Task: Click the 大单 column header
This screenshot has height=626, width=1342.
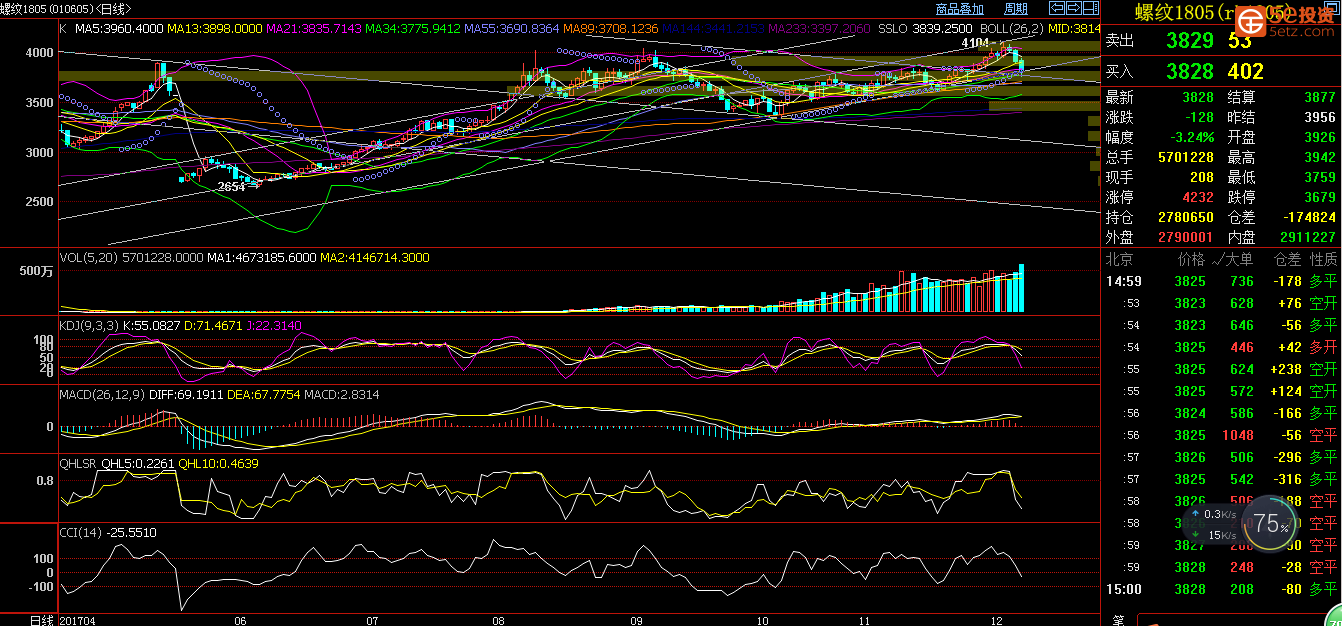Action: (1240, 259)
